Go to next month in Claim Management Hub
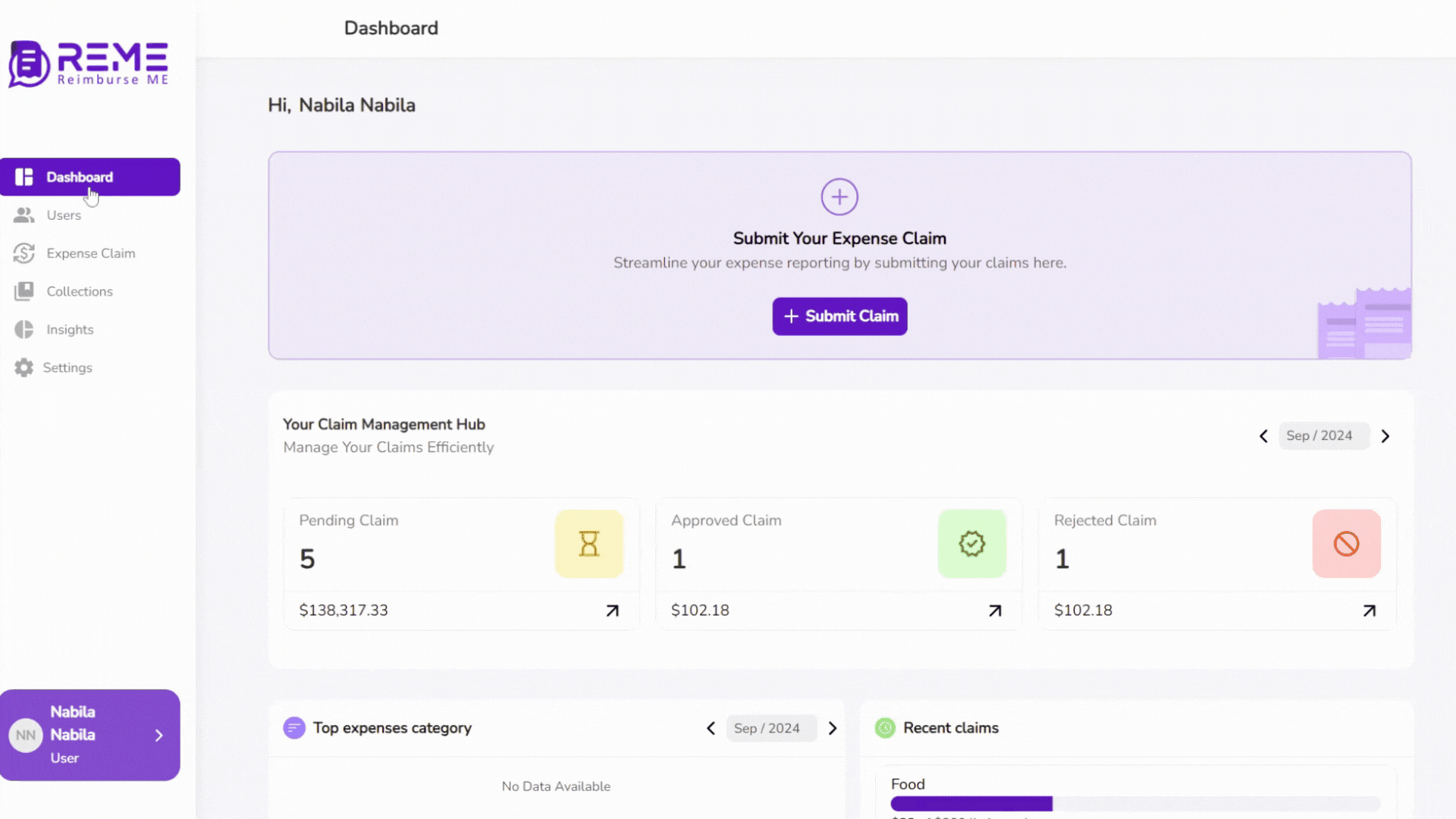Image resolution: width=1456 pixels, height=819 pixels. click(1385, 436)
